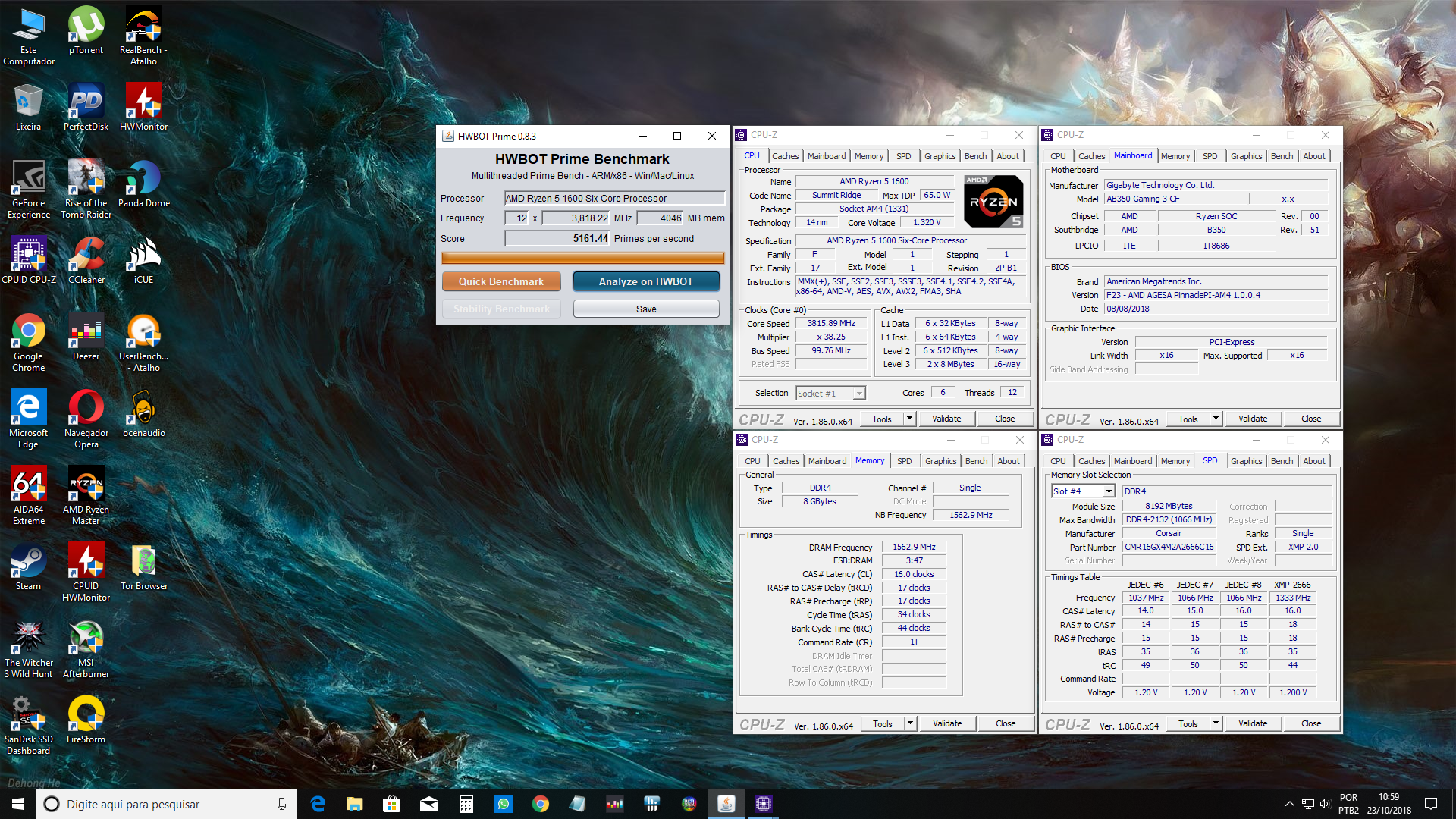Viewport: 1456px width, 819px height.
Task: Click Analyze on HWBOT button
Action: 646,281
